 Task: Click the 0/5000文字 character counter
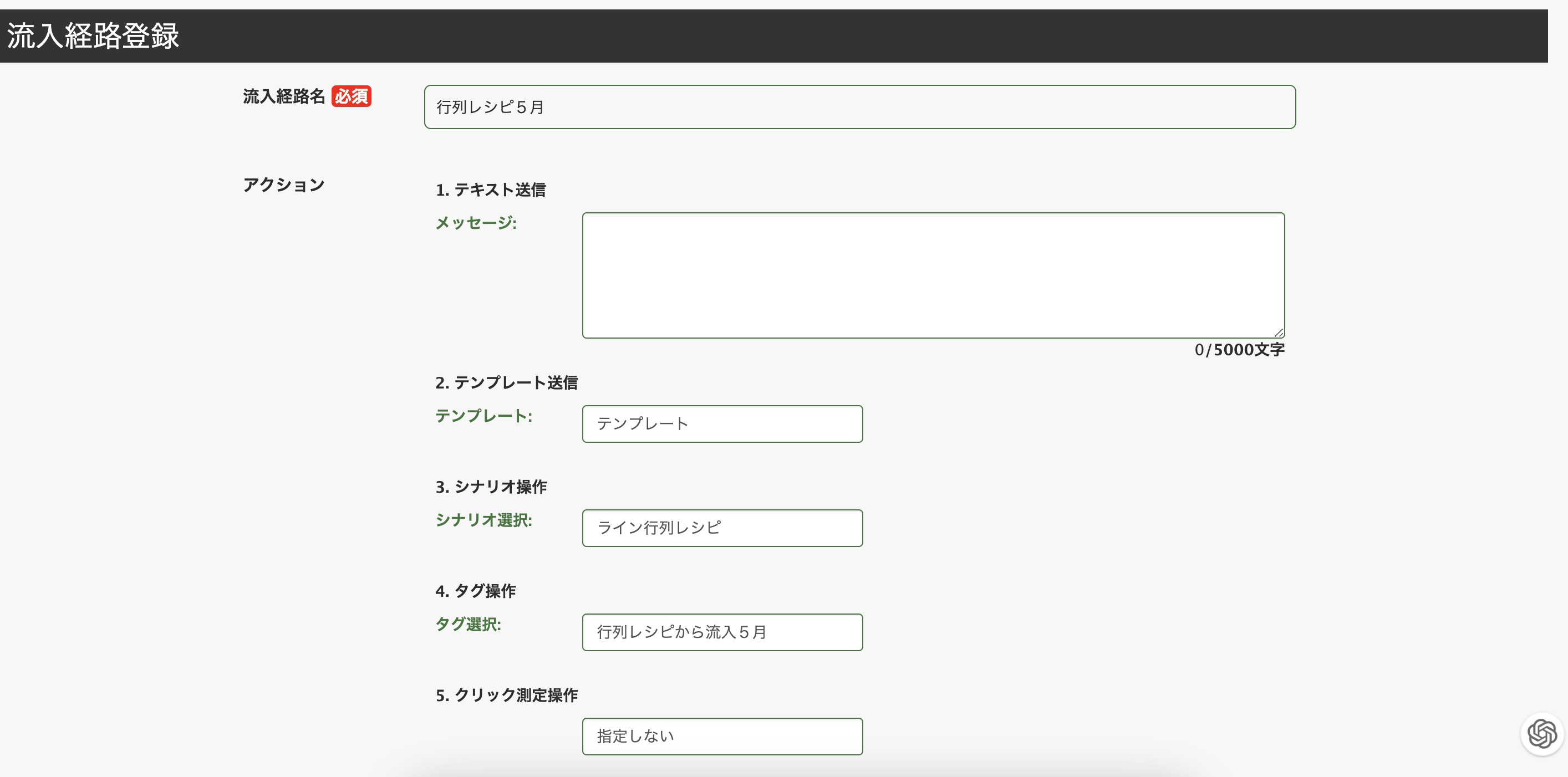1239,350
